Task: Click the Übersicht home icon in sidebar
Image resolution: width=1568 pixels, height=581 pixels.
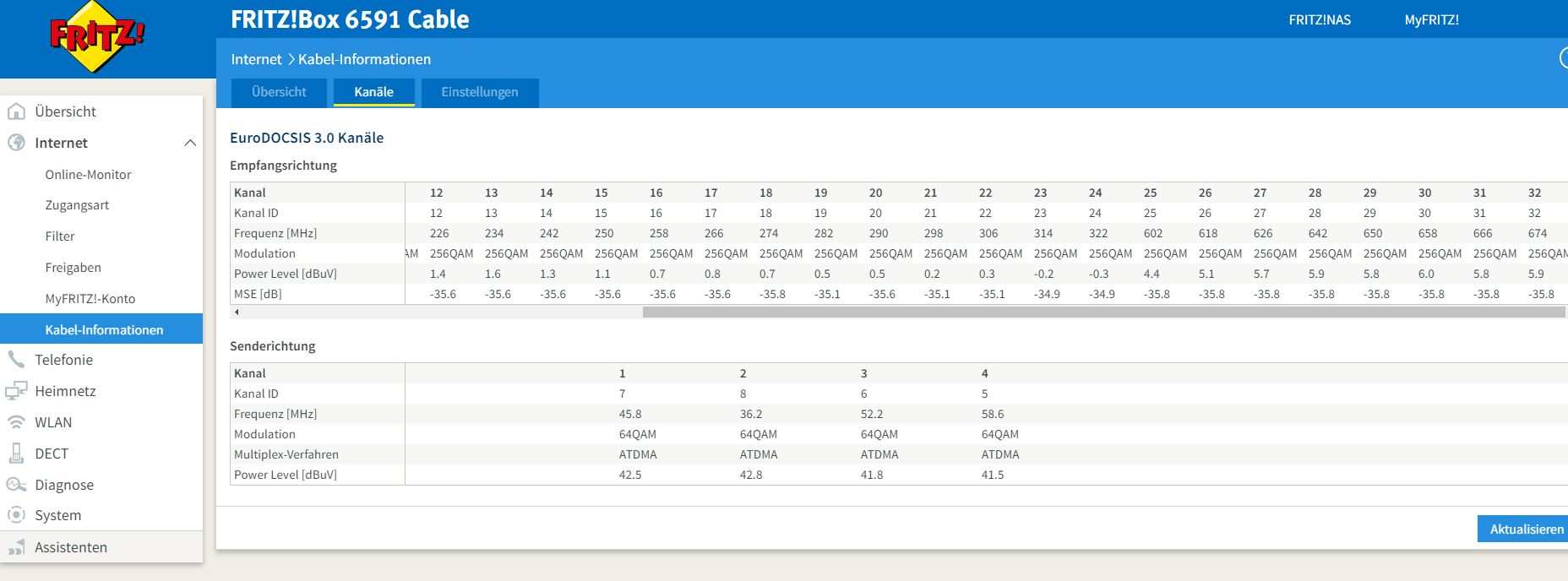Action: [x=16, y=111]
